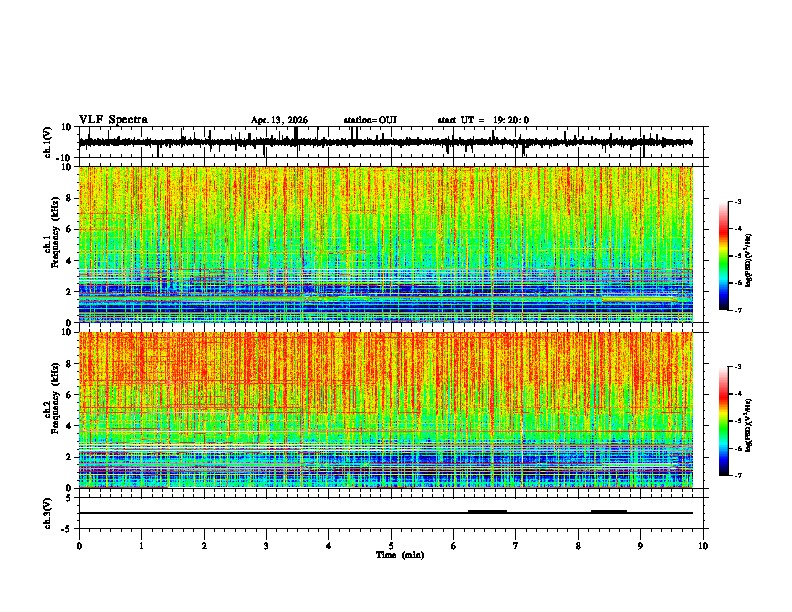Click the time axis tick label "6"
The width and height of the screenshot is (792, 612).
[453, 546]
